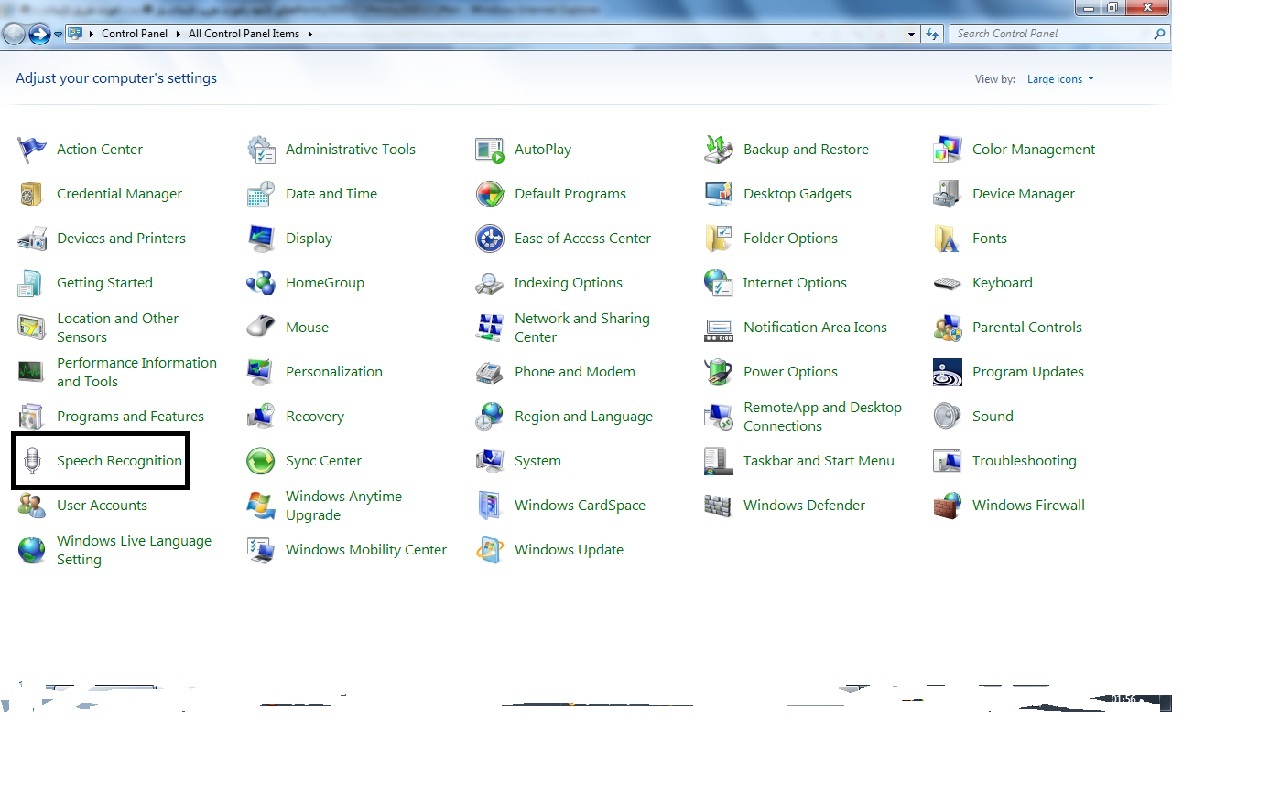The height and width of the screenshot is (800, 1280).
Task: Select Control Panel in the address breadcrumb
Action: (x=135, y=34)
